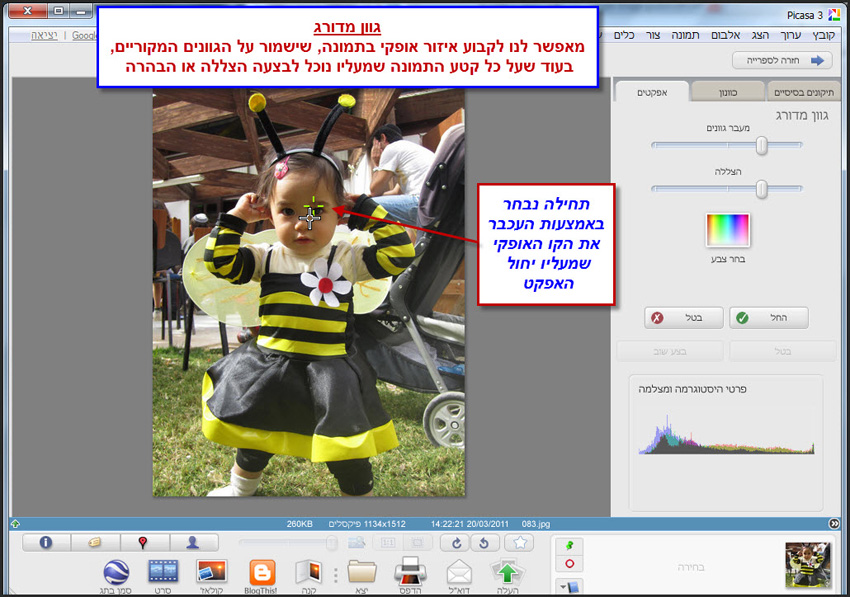Create a Collage (קולאז') icon

(212, 572)
